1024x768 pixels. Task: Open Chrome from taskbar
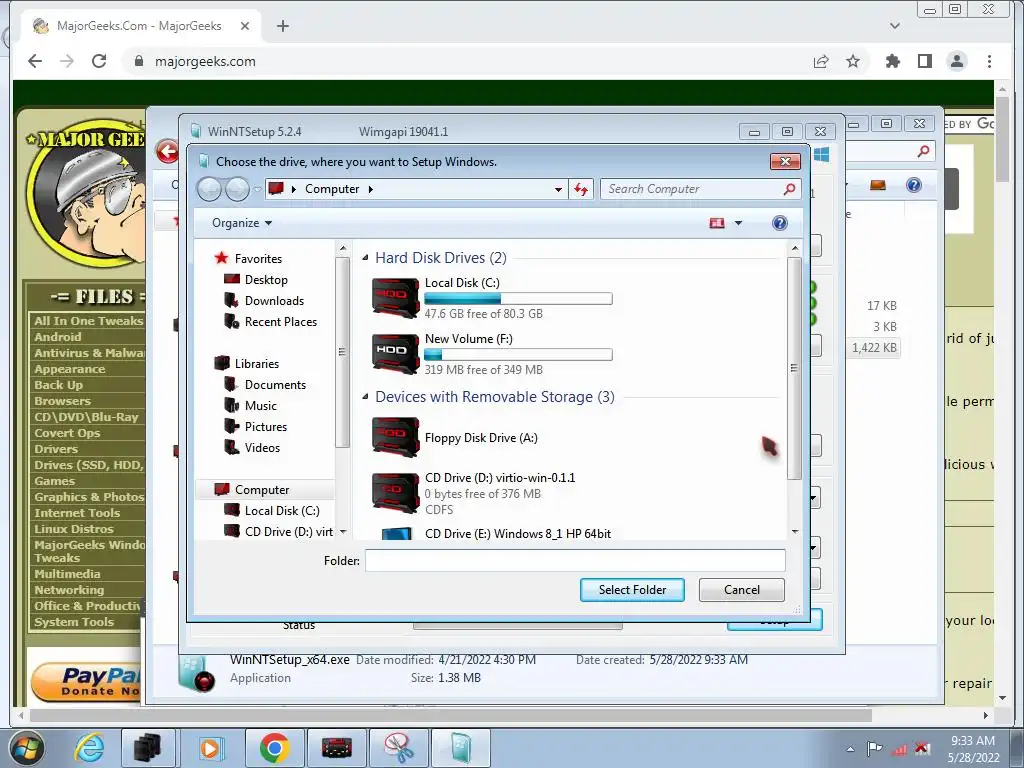point(274,748)
